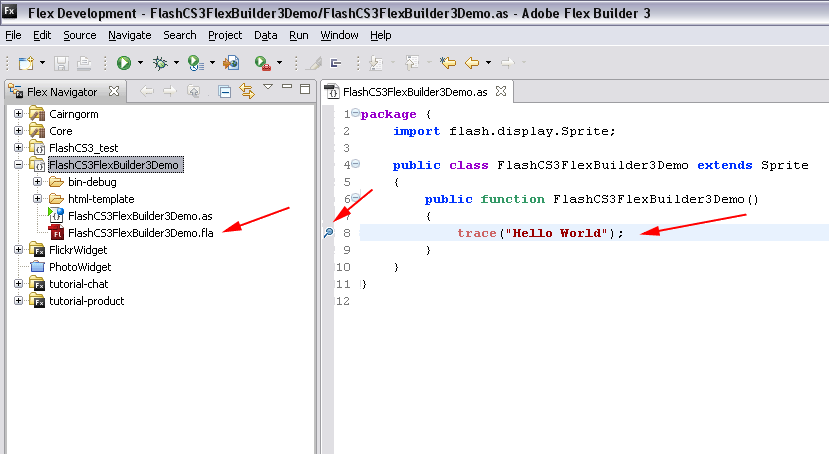Image resolution: width=829 pixels, height=454 pixels.
Task: Click the Last Edit Location icon
Action: pos(448,63)
